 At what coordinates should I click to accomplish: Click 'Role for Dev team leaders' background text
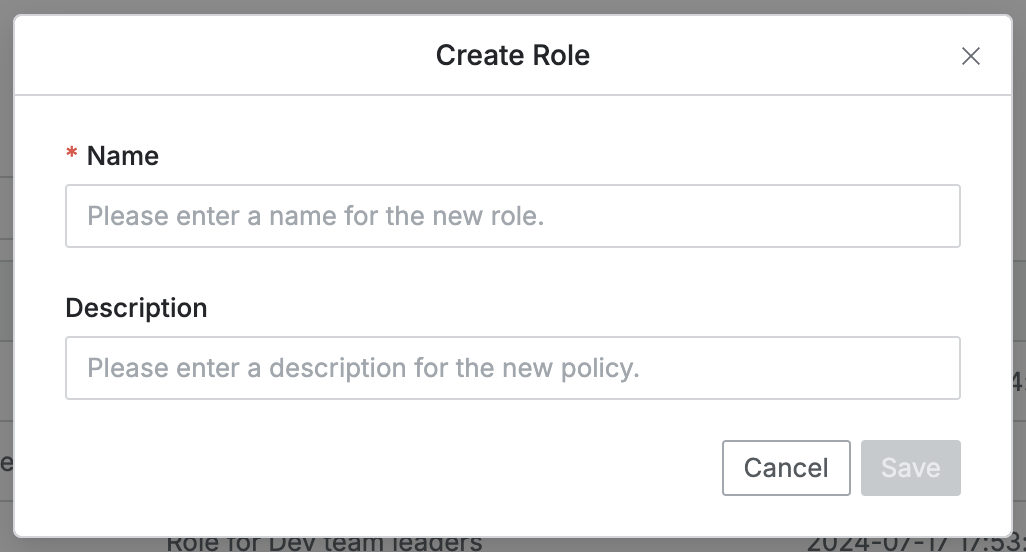coord(324,544)
